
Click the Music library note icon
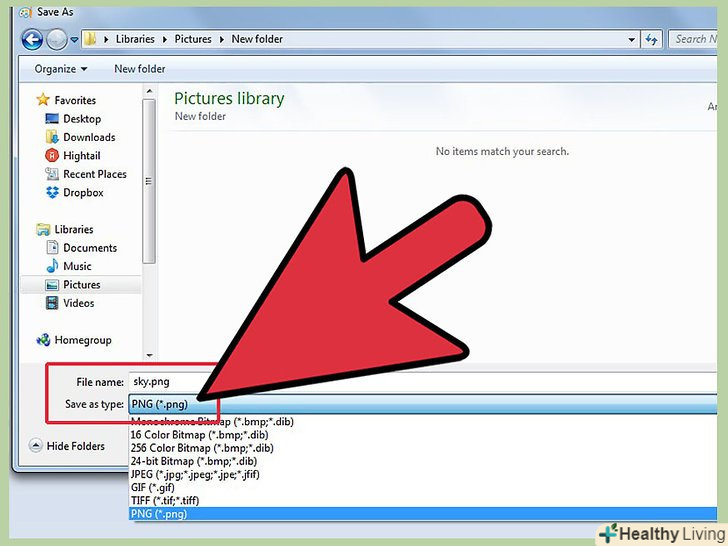coord(52,266)
